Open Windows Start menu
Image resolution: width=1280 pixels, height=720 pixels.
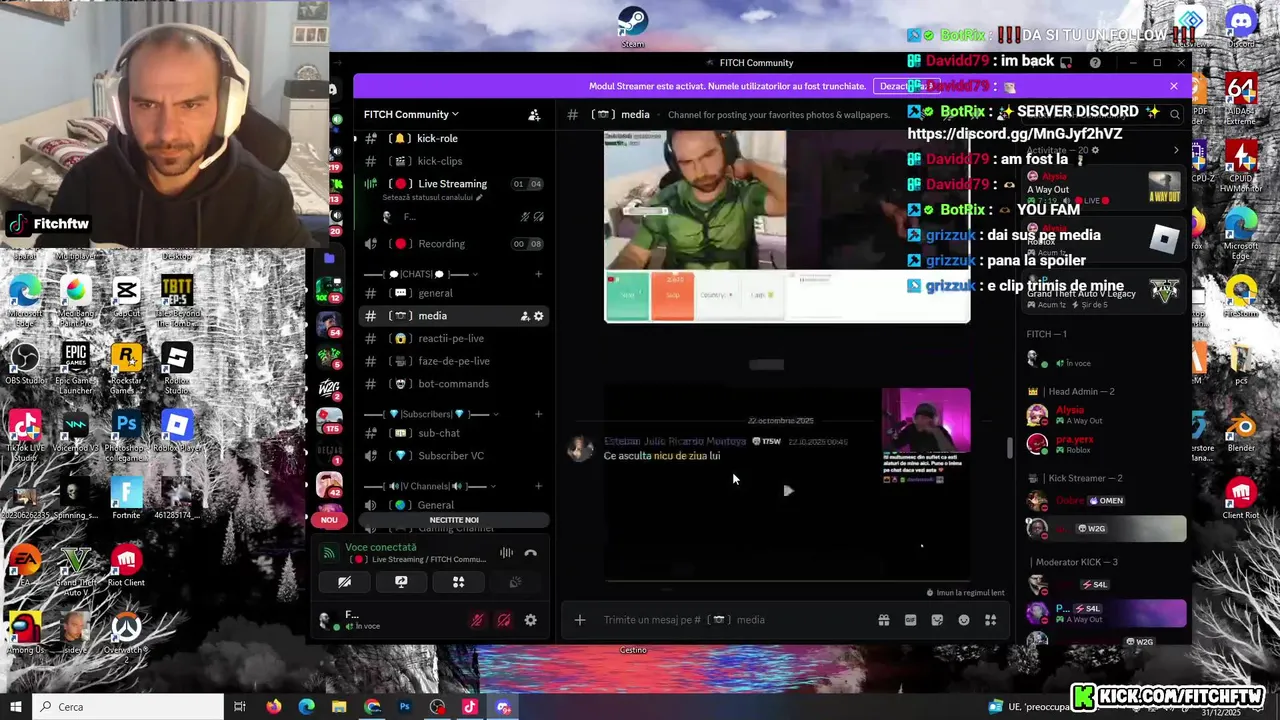click(15, 707)
